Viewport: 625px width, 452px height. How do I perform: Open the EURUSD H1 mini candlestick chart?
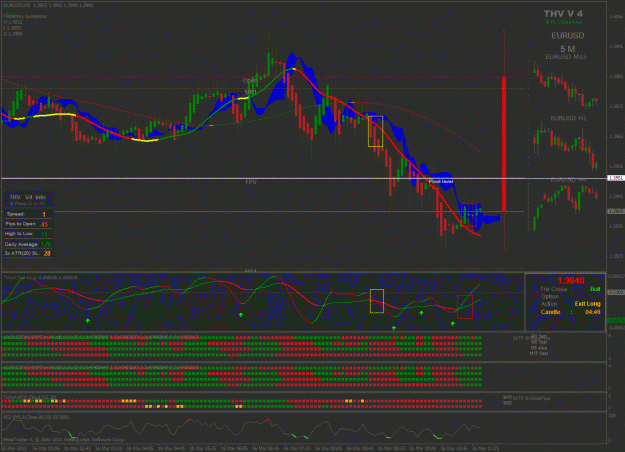click(x=566, y=147)
